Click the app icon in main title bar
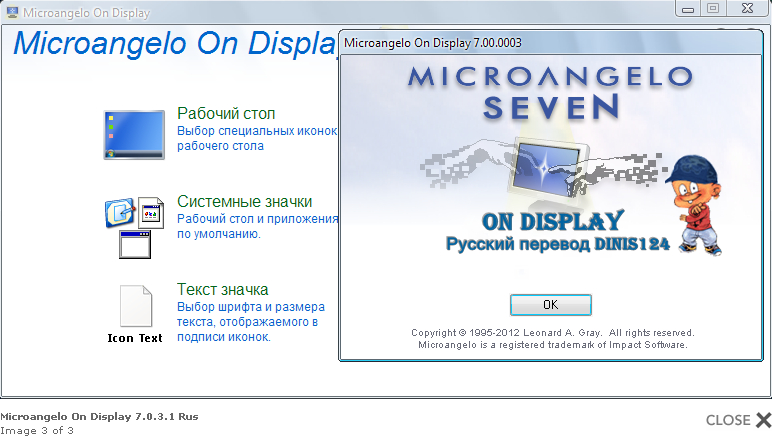 [x=12, y=14]
